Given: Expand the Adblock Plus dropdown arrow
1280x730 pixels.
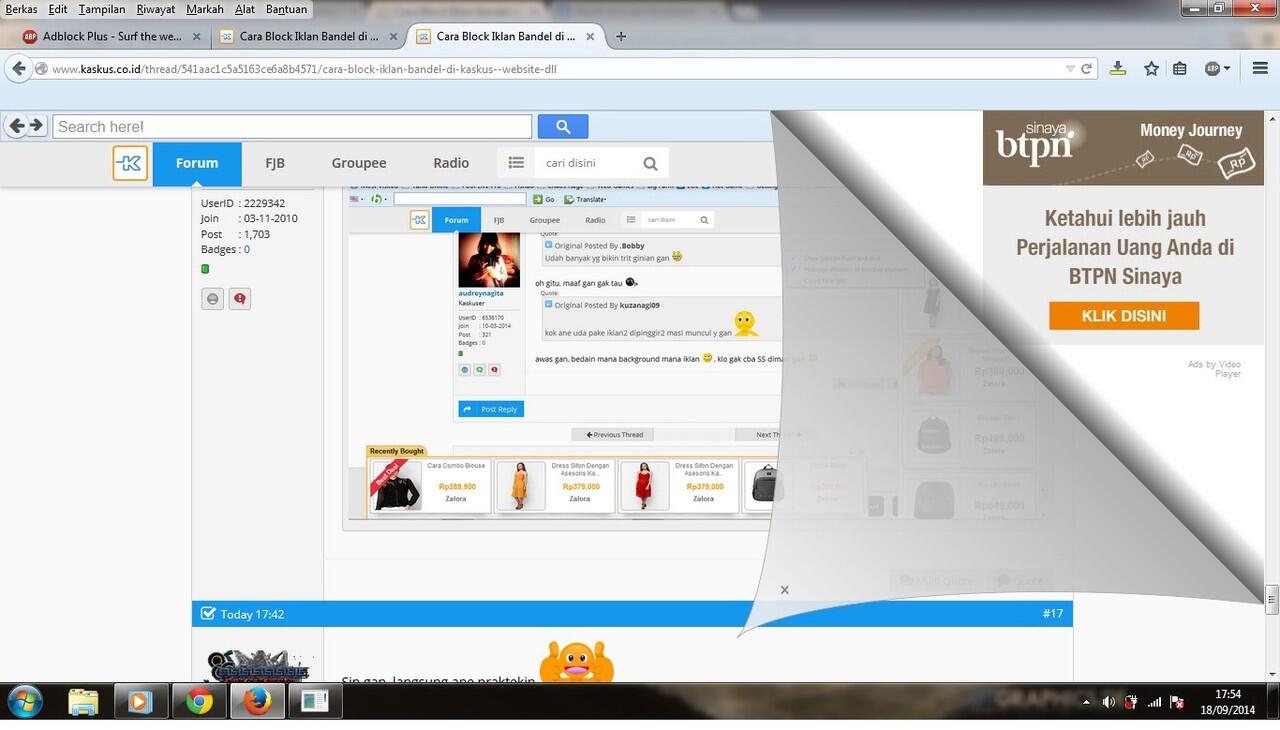Looking at the screenshot, I should (1229, 69).
